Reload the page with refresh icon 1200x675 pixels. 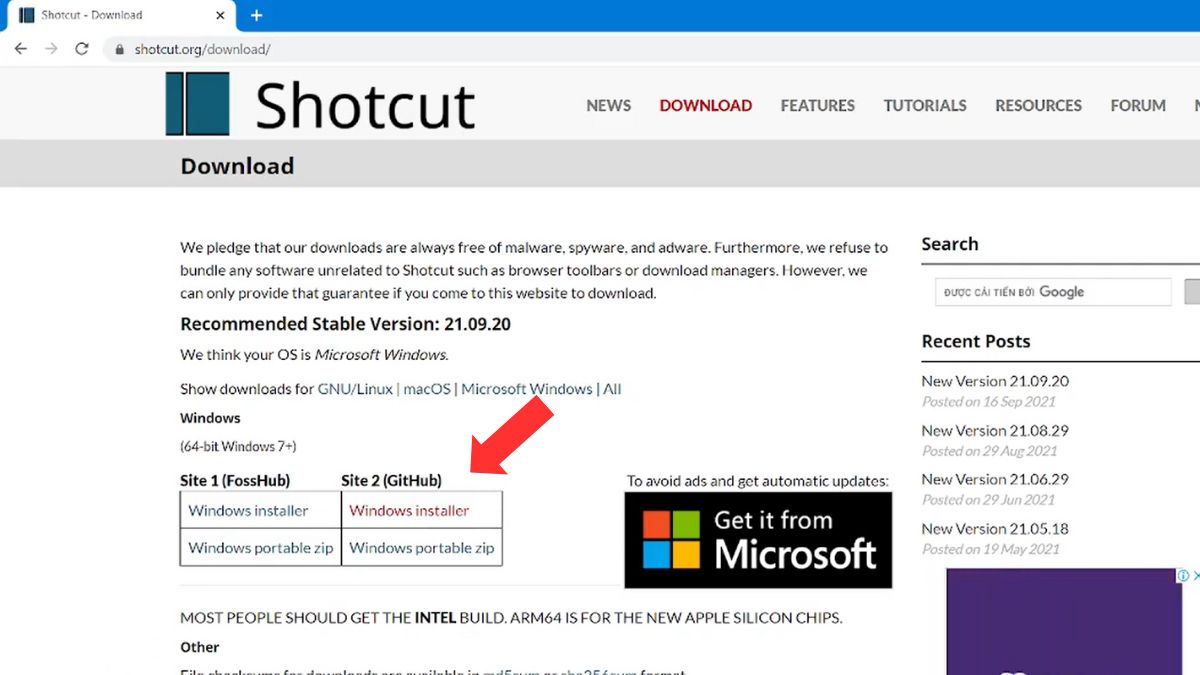coord(82,49)
